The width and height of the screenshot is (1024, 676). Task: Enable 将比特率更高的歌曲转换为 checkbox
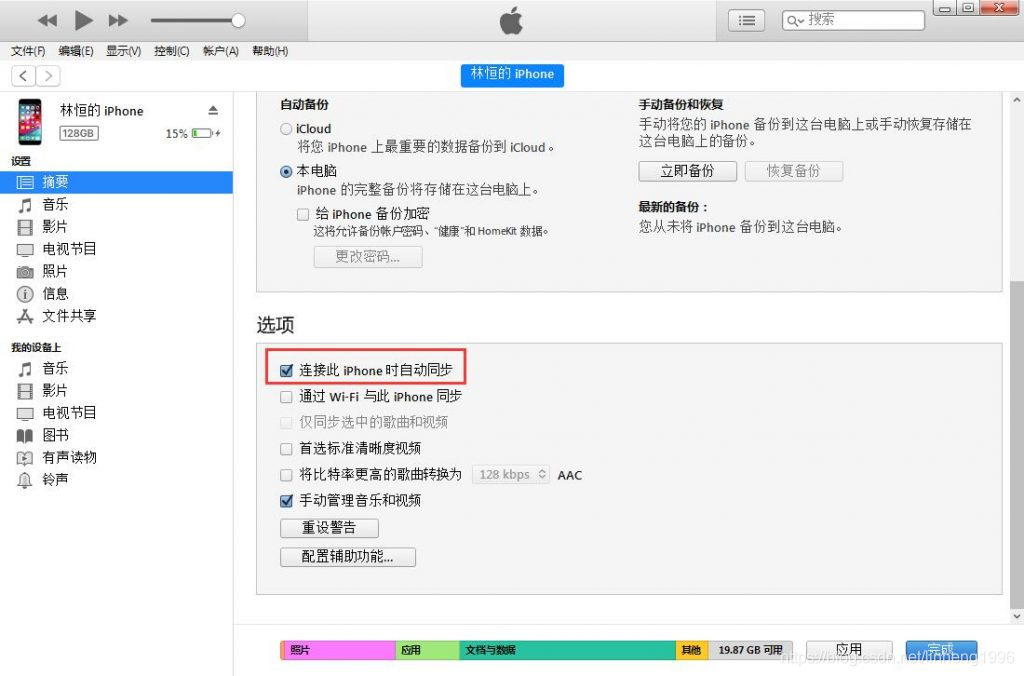[x=286, y=475]
